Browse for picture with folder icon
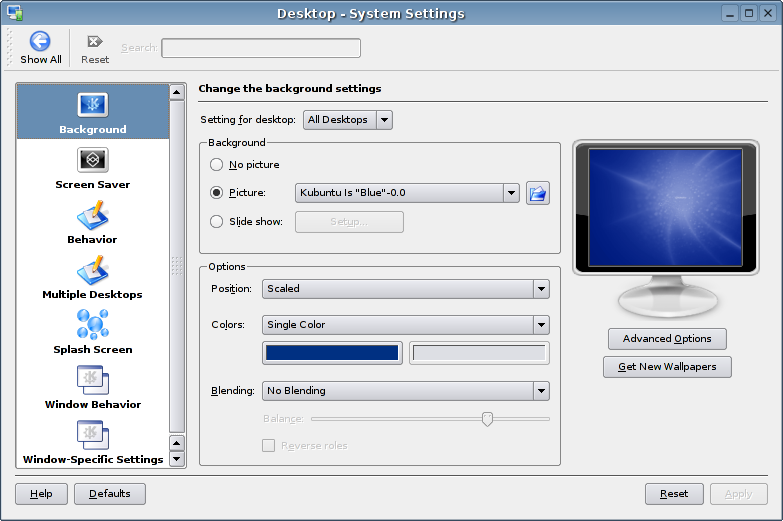Screen dimensions: 783x521 point(538,193)
